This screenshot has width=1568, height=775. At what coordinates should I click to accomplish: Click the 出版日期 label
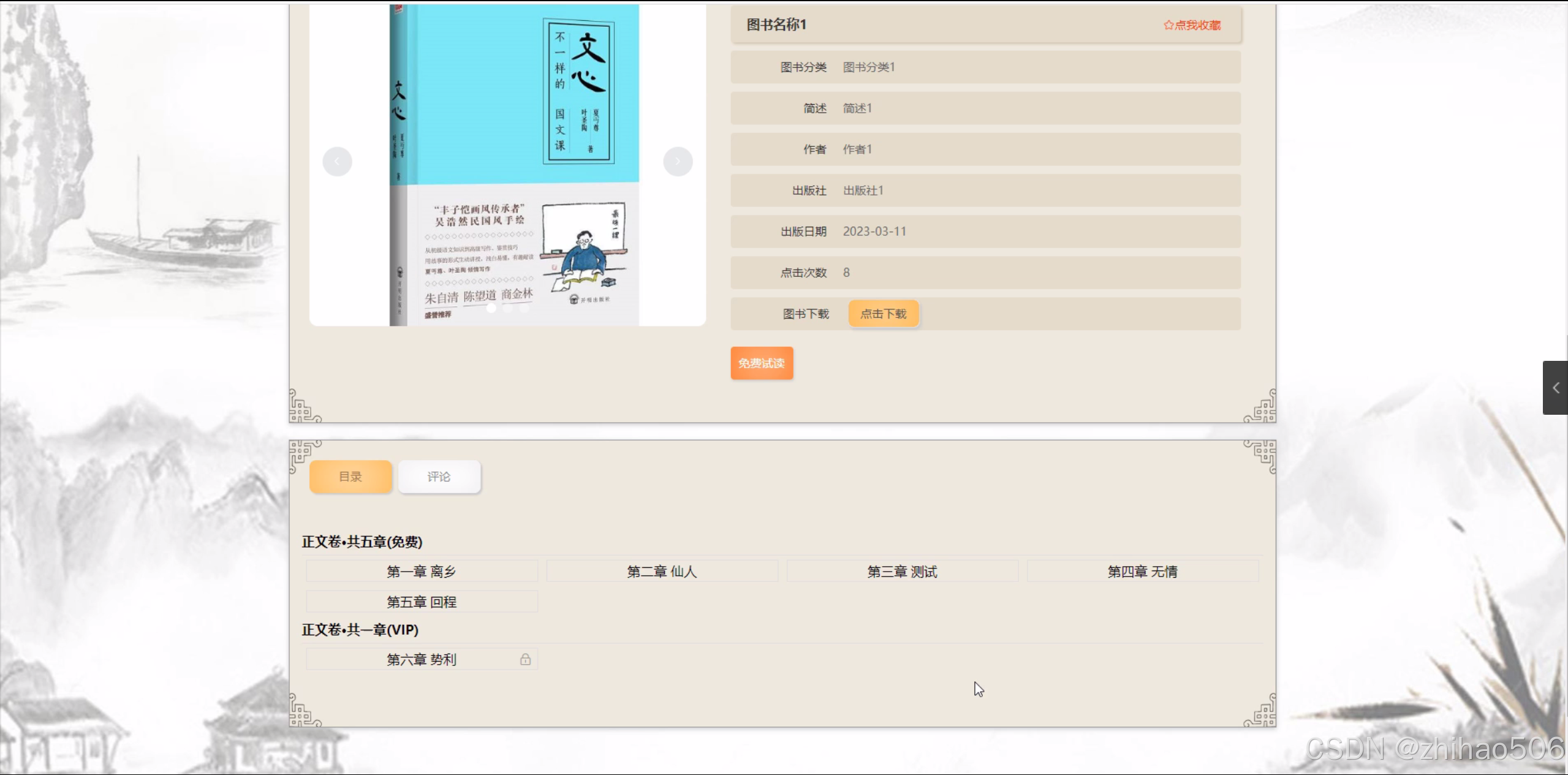[x=803, y=232]
